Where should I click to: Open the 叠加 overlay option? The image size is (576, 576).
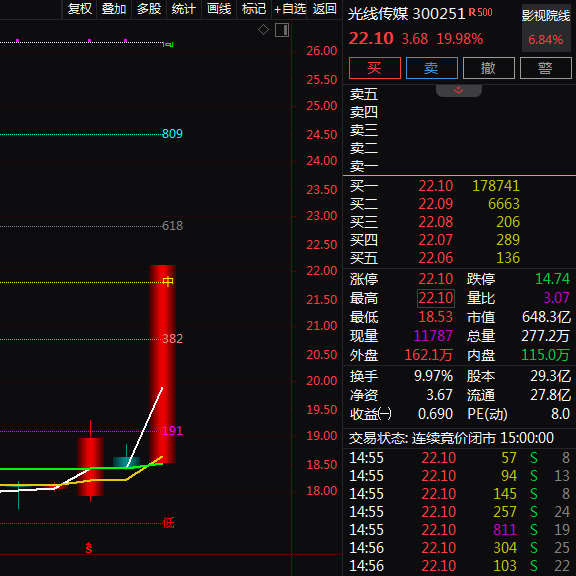pyautogui.click(x=114, y=9)
